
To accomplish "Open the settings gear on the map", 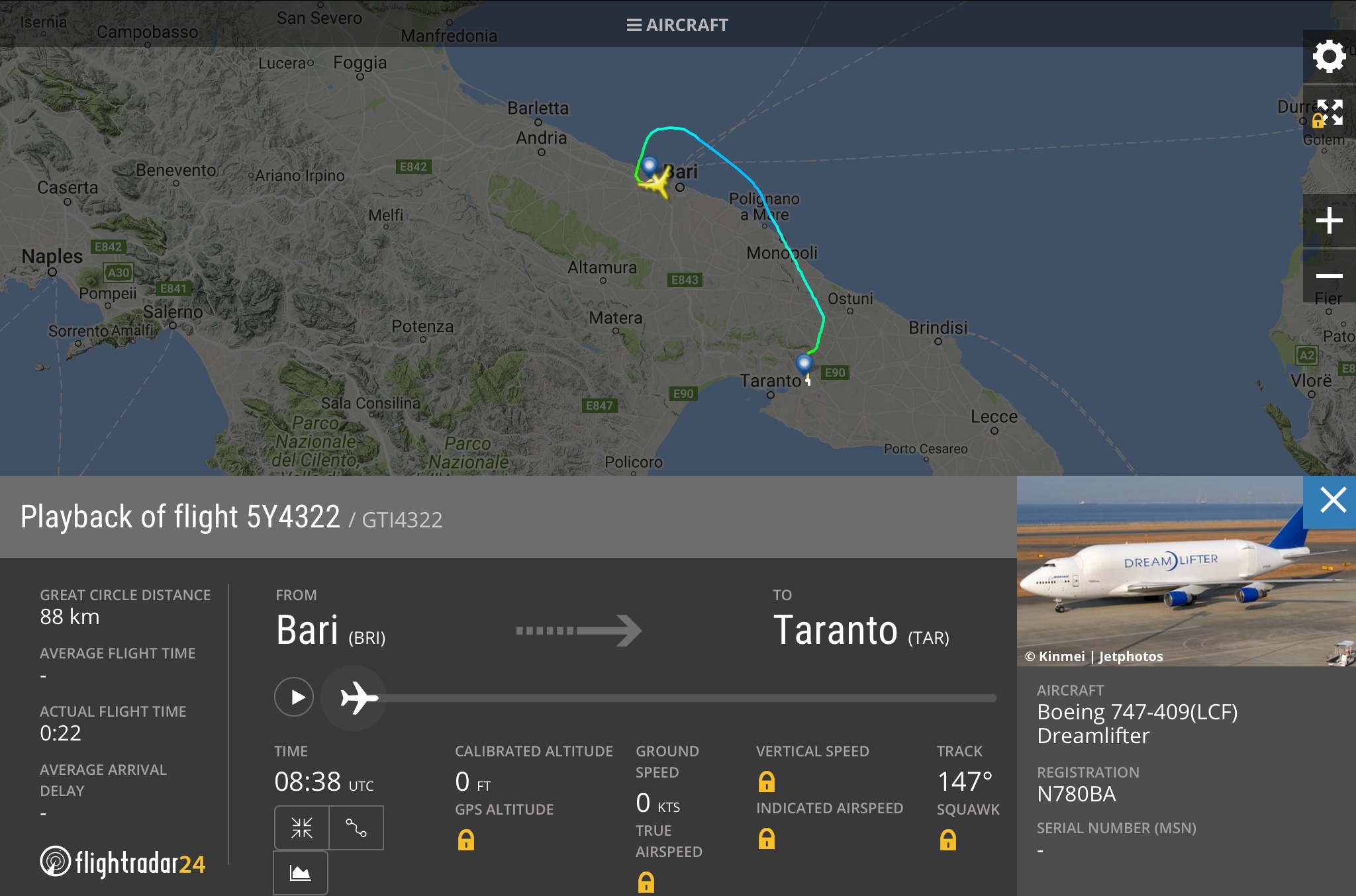I will click(1329, 56).
